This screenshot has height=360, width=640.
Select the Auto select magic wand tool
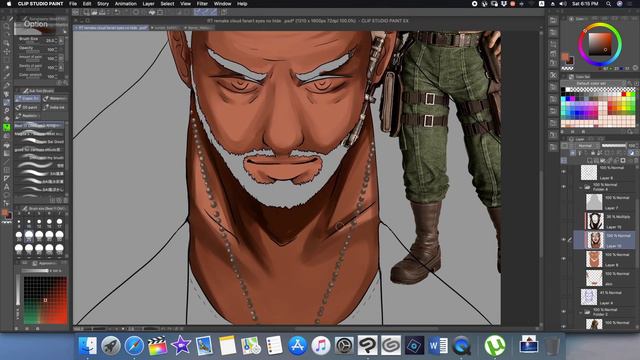tap(7, 68)
